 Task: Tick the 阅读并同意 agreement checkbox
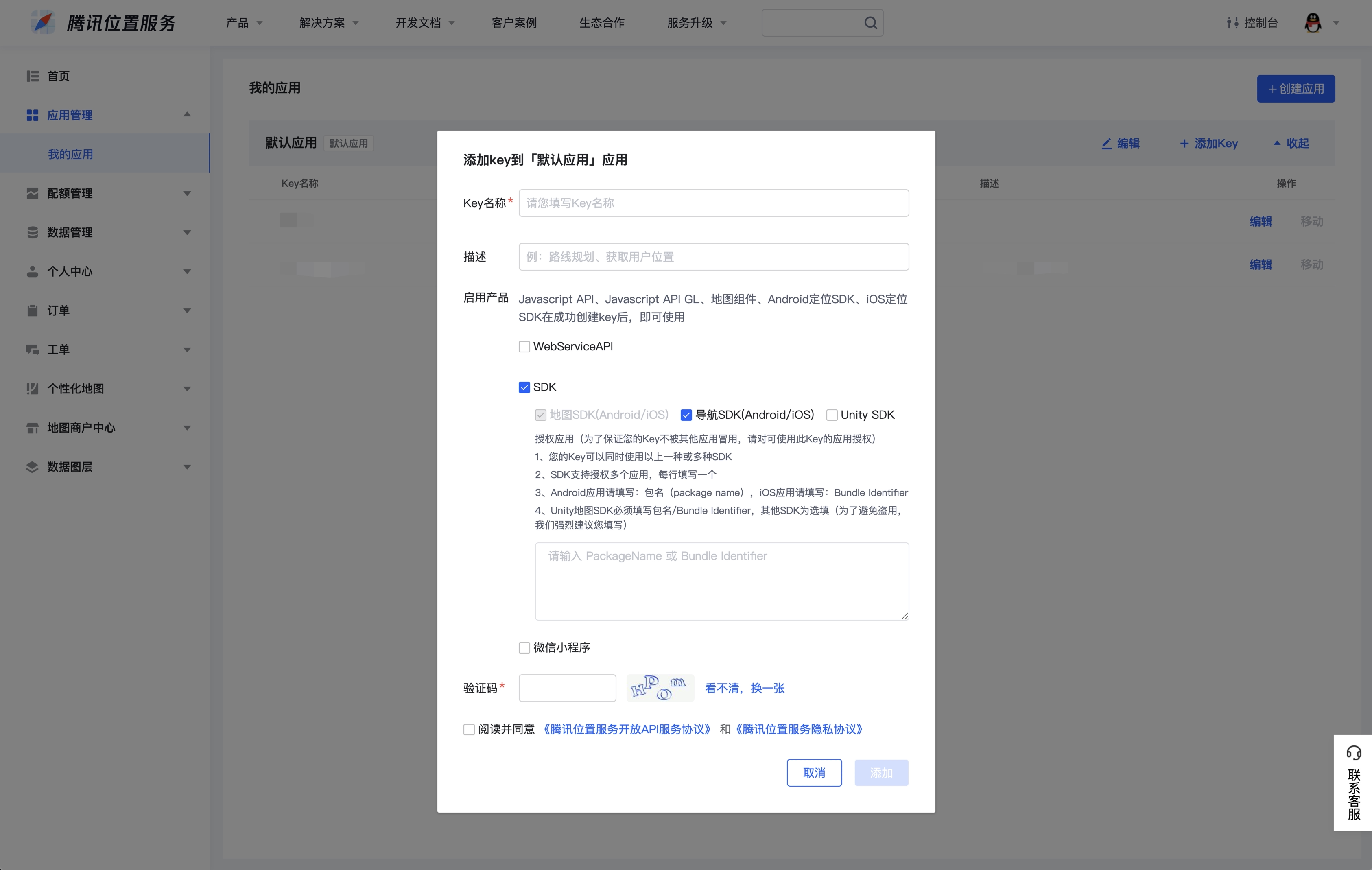pyautogui.click(x=469, y=729)
